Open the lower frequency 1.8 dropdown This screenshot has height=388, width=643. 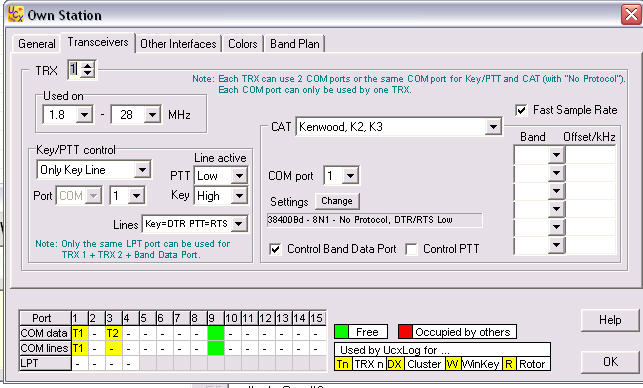pyautogui.click(x=84, y=114)
